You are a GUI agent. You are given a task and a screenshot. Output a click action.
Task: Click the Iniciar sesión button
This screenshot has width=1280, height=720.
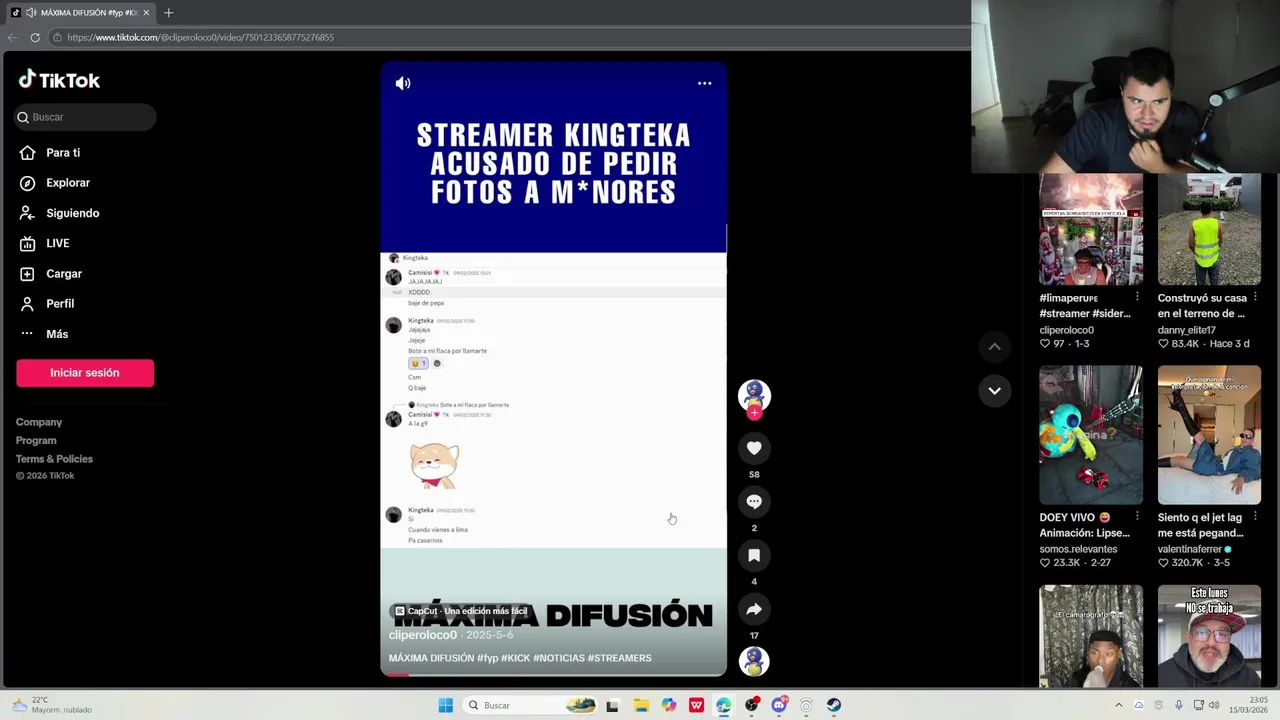[85, 373]
